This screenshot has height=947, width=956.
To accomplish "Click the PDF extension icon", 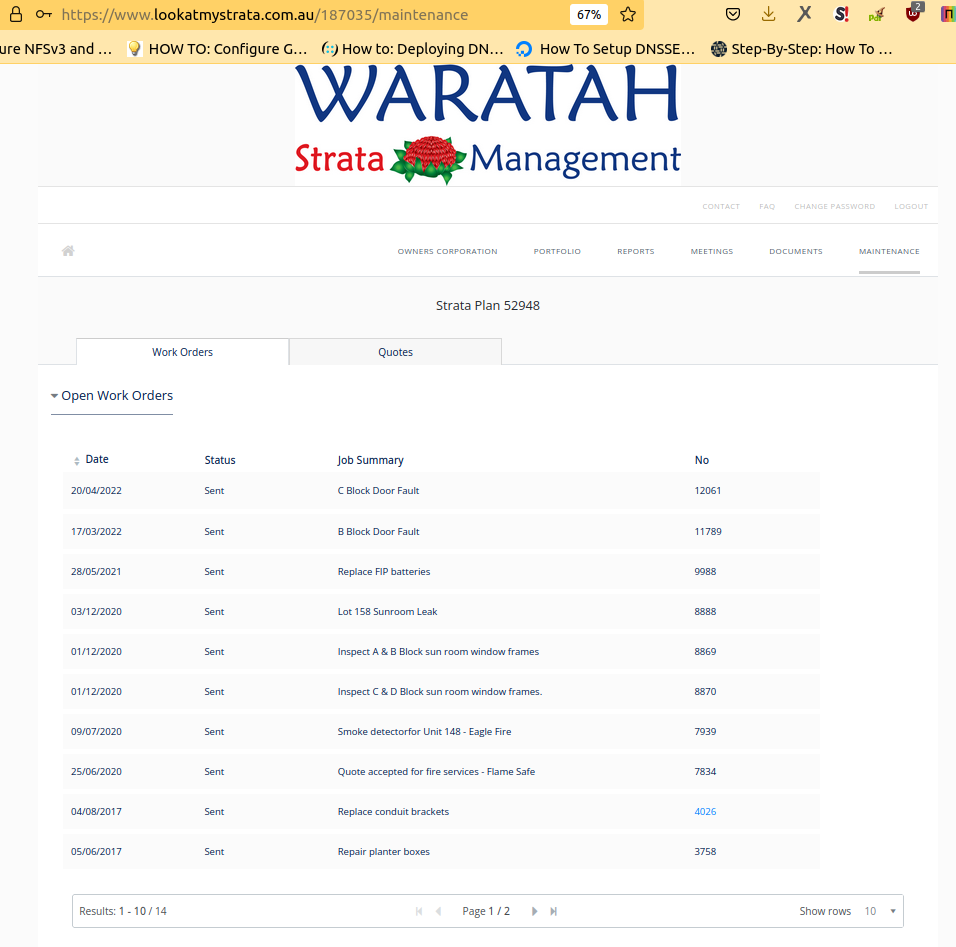I will (x=876, y=15).
